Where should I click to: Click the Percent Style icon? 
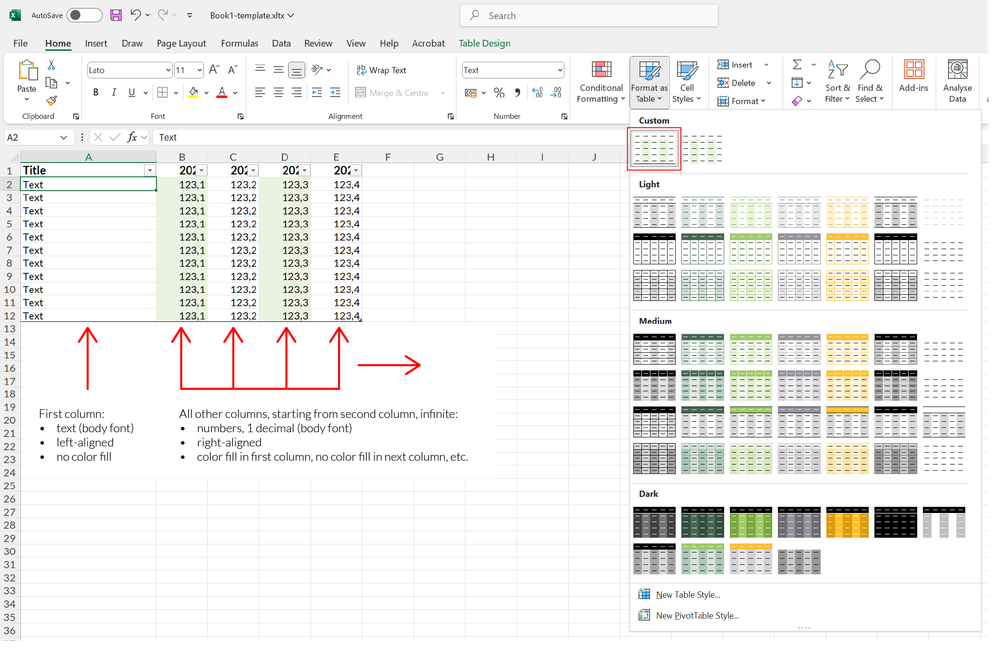499,93
